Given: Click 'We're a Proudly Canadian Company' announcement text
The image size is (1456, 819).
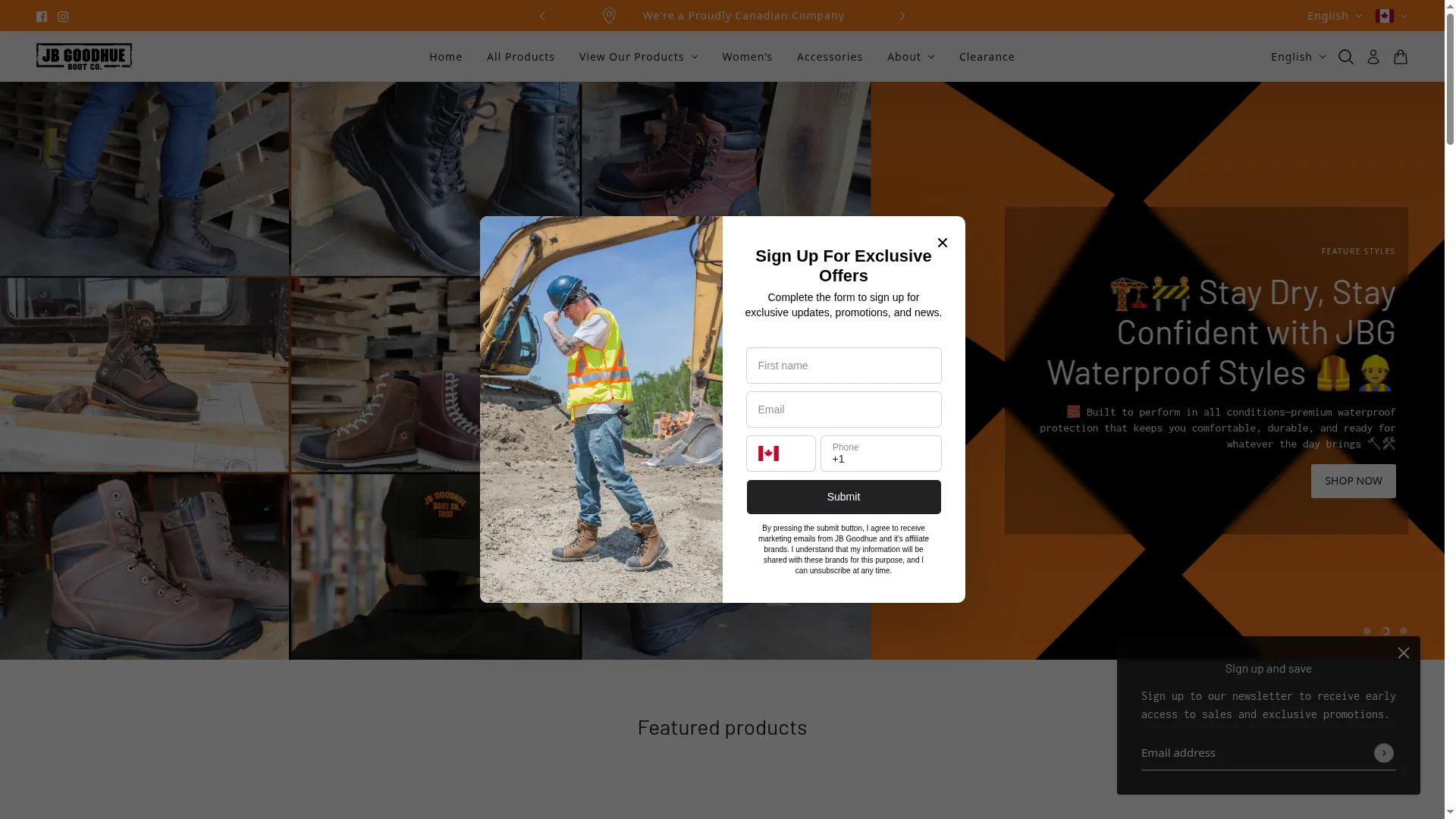Looking at the screenshot, I should [x=743, y=16].
